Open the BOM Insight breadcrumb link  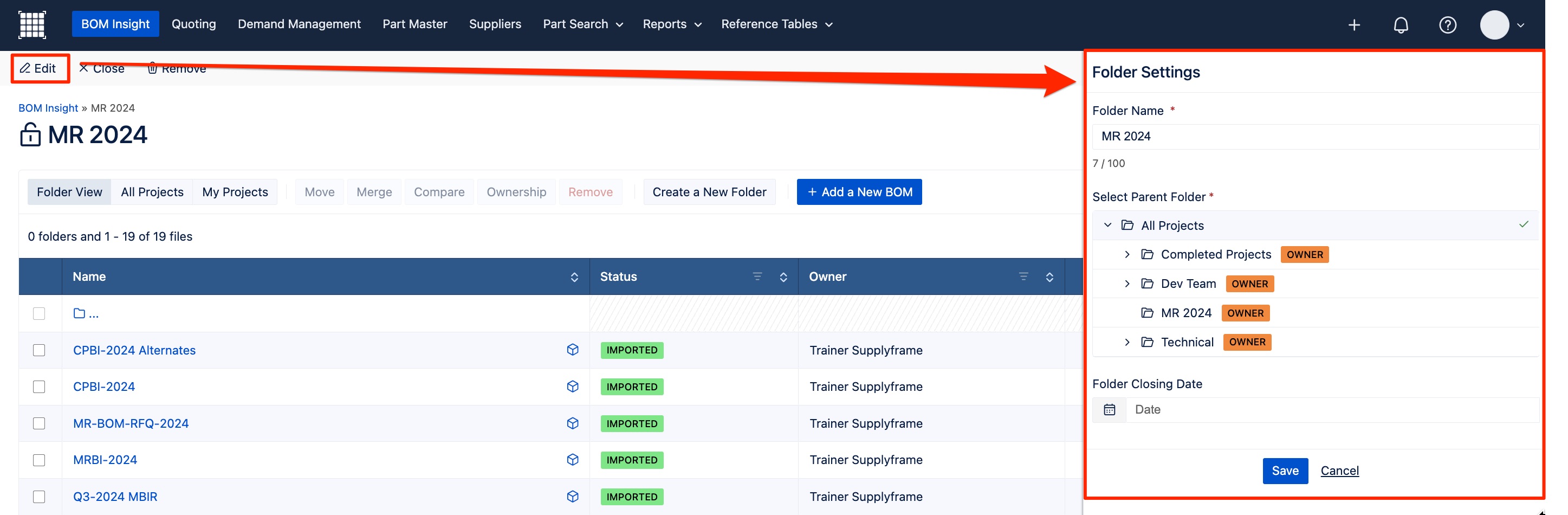(x=48, y=108)
